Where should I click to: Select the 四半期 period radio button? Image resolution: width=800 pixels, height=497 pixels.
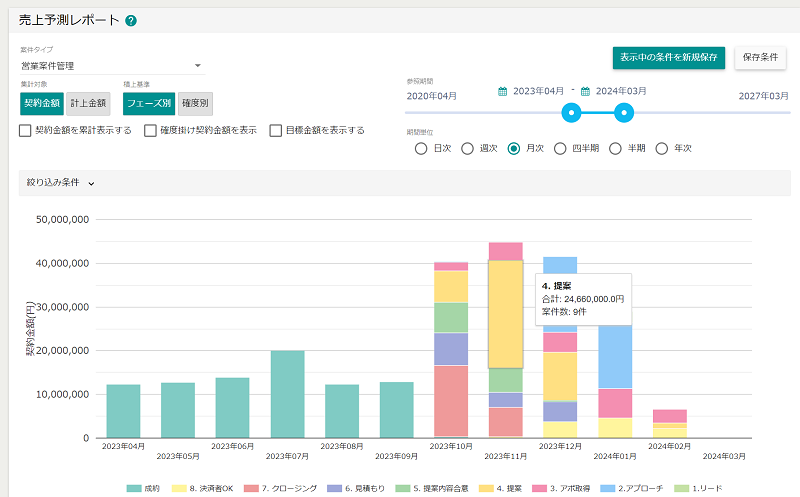tap(560, 148)
